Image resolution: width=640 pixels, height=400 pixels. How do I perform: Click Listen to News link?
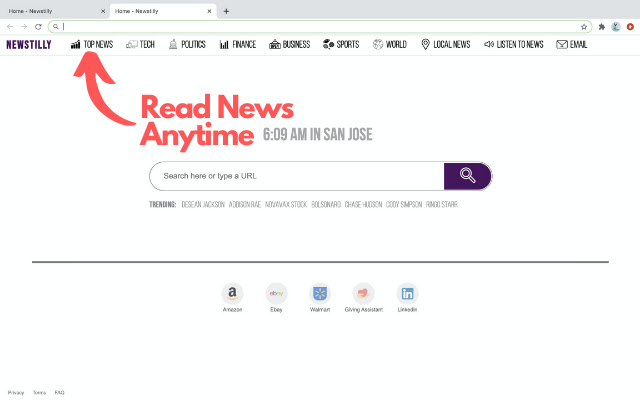pos(513,44)
